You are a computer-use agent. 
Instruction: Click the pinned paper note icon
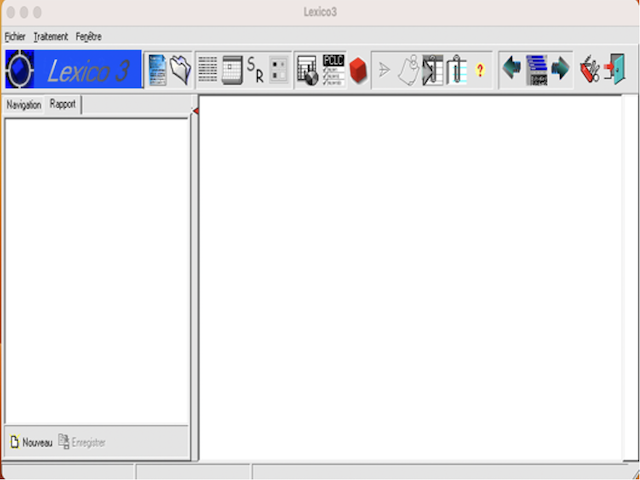409,70
